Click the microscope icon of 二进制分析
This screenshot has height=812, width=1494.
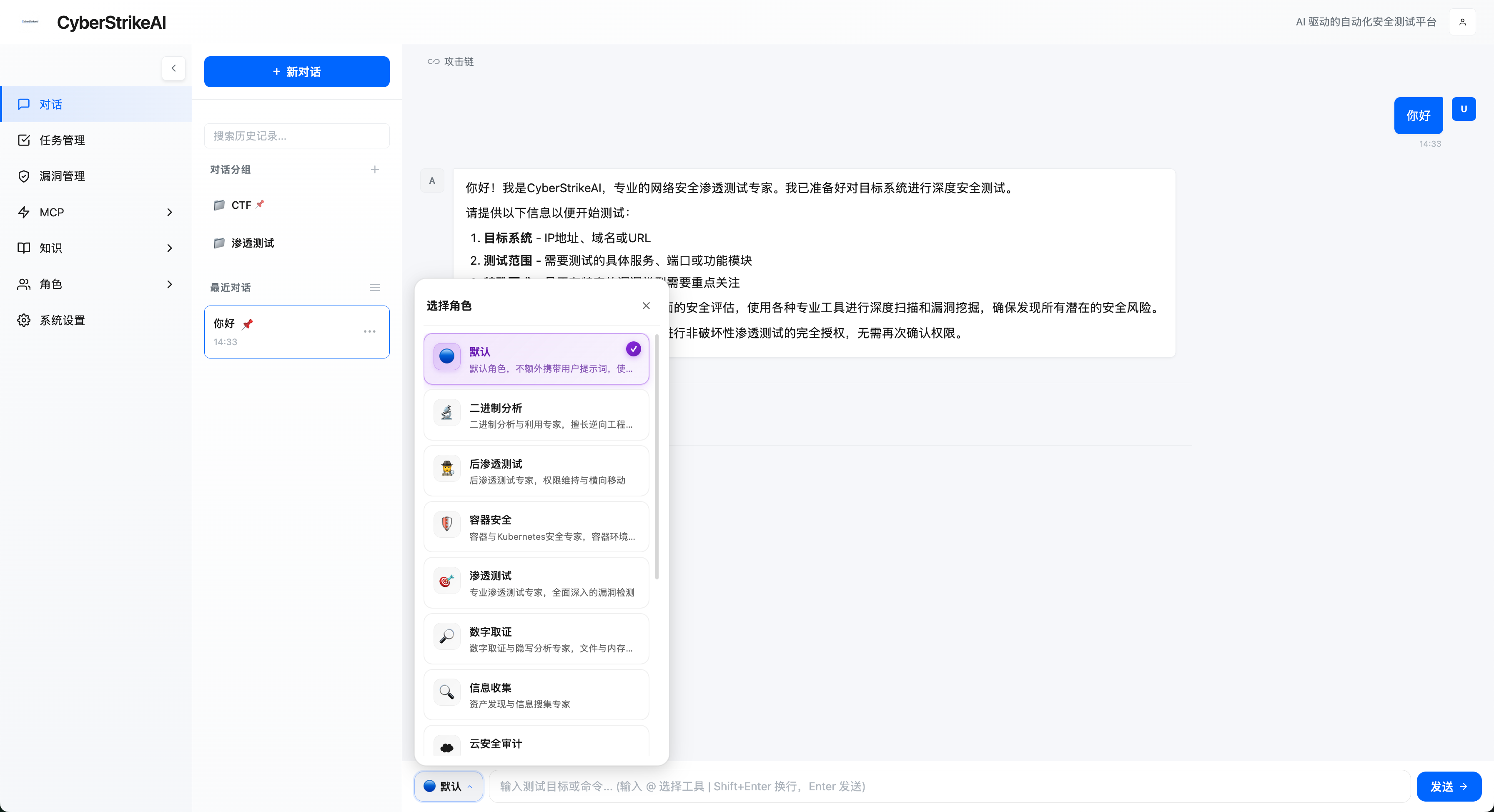pos(446,412)
